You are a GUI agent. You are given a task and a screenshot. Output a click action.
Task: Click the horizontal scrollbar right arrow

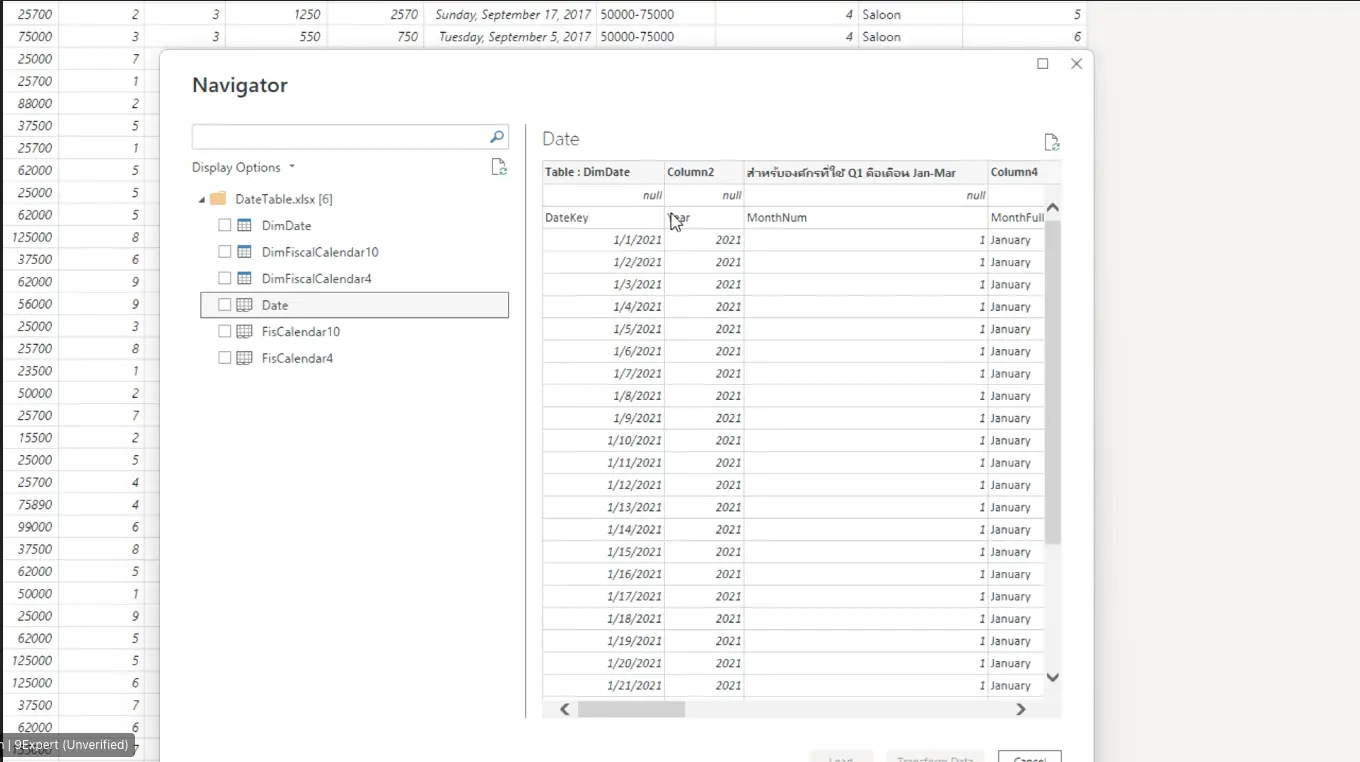pos(1021,709)
